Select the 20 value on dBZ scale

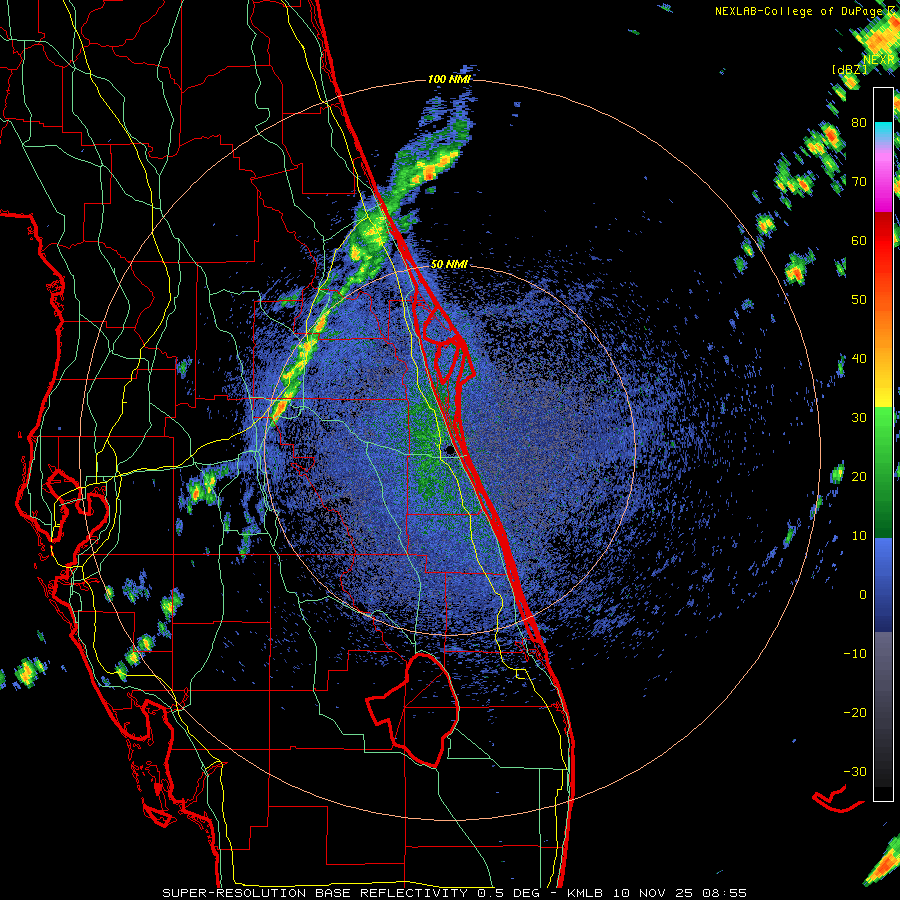(x=859, y=476)
